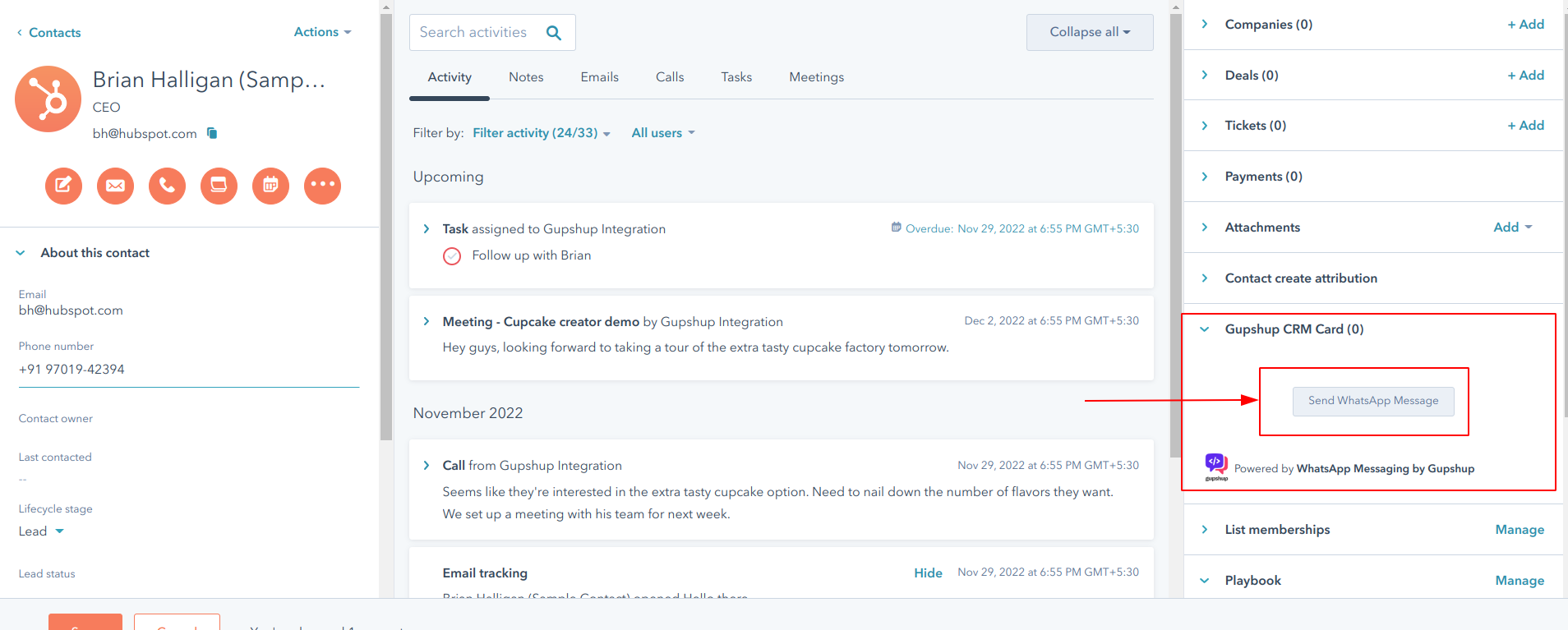The height and width of the screenshot is (630, 1568).
Task: Click the email field value bh@hubspot.com
Action: [71, 310]
